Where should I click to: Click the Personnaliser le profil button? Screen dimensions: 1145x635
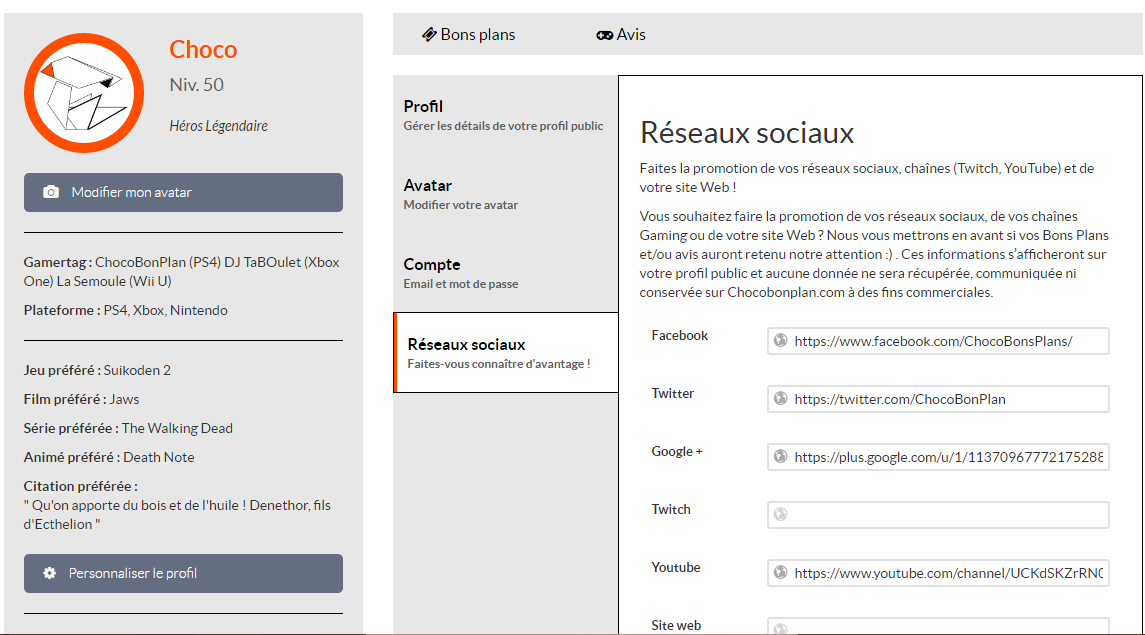[183, 574]
